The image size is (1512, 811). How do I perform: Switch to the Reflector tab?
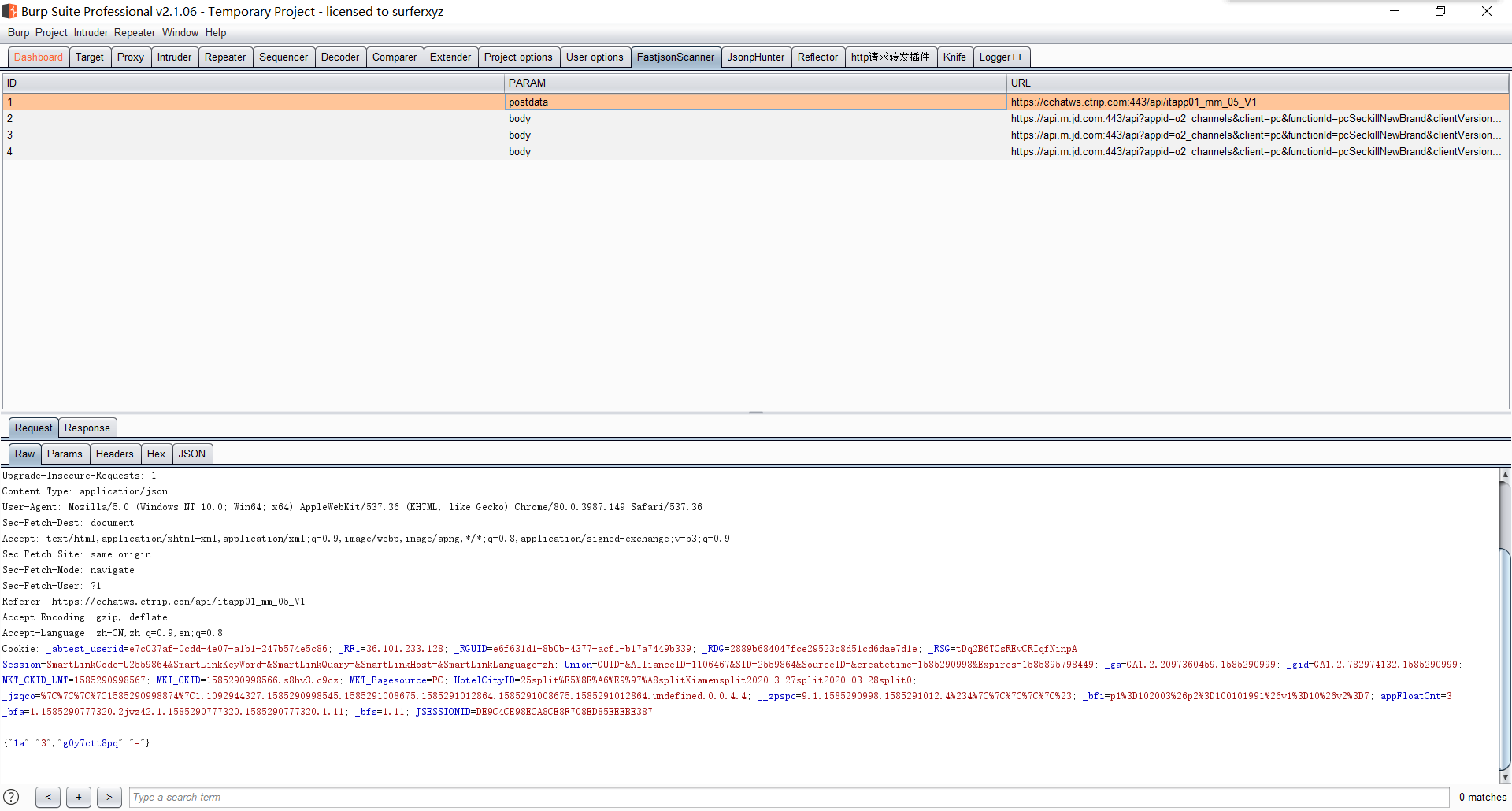coord(817,57)
